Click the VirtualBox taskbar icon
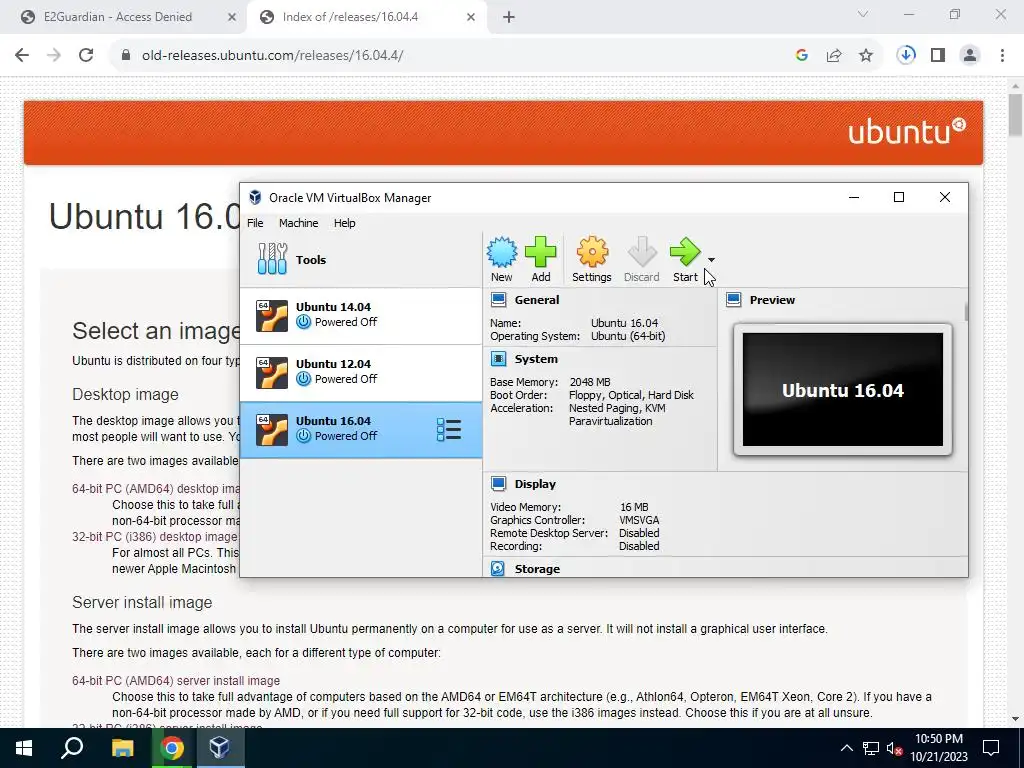Screen dimensions: 1024x768 (219, 748)
